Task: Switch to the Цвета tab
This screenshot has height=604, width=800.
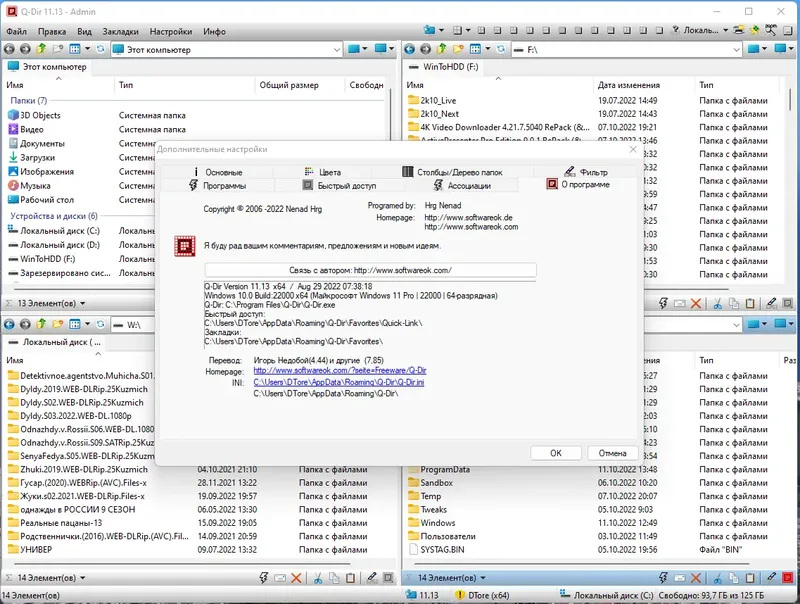Action: pos(322,172)
